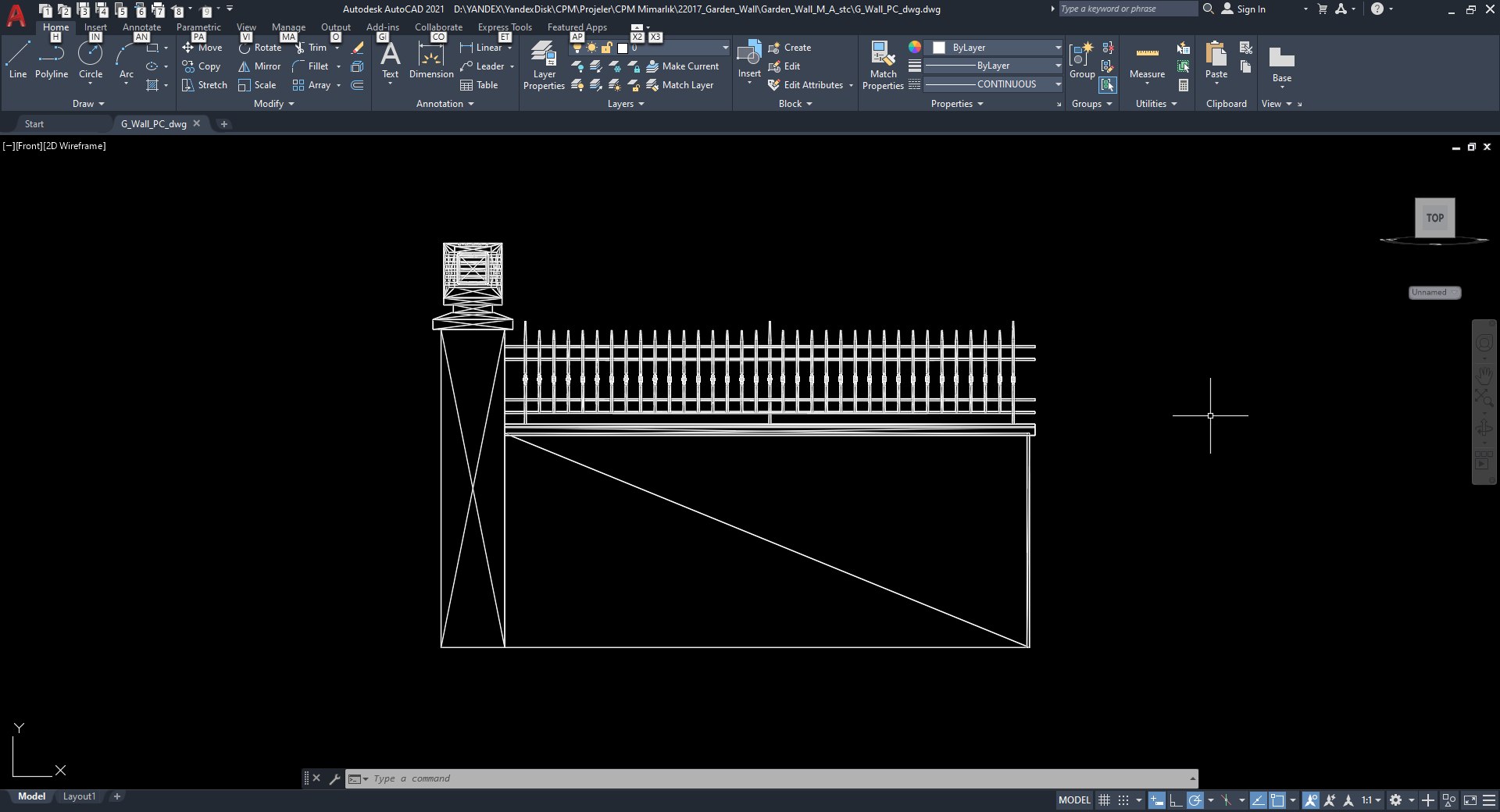Viewport: 1500px width, 812px height.
Task: Toggle 2D object snap in status bar
Action: 1277,800
